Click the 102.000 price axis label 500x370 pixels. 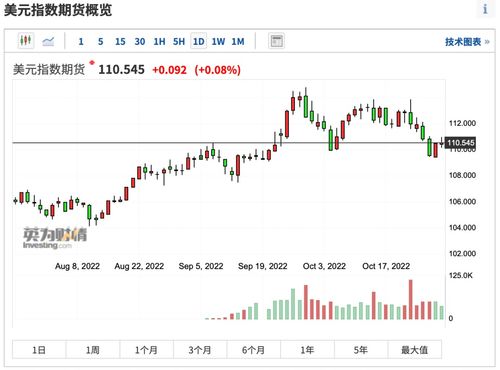[462, 253]
